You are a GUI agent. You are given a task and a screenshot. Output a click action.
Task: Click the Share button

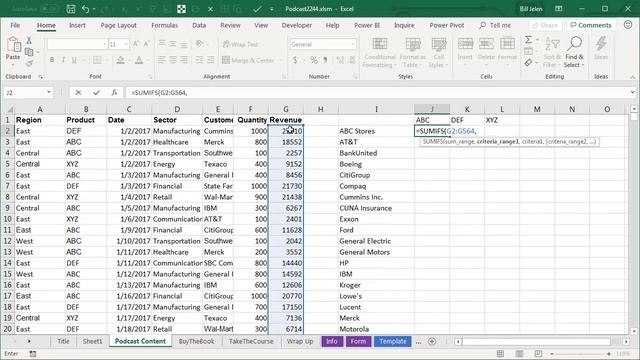545,25
